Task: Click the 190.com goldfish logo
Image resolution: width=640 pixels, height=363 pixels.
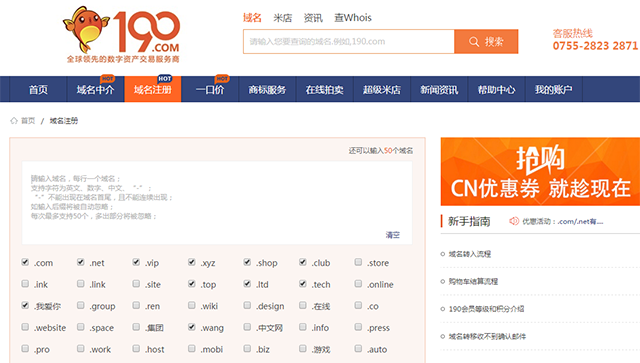Action: click(x=122, y=34)
